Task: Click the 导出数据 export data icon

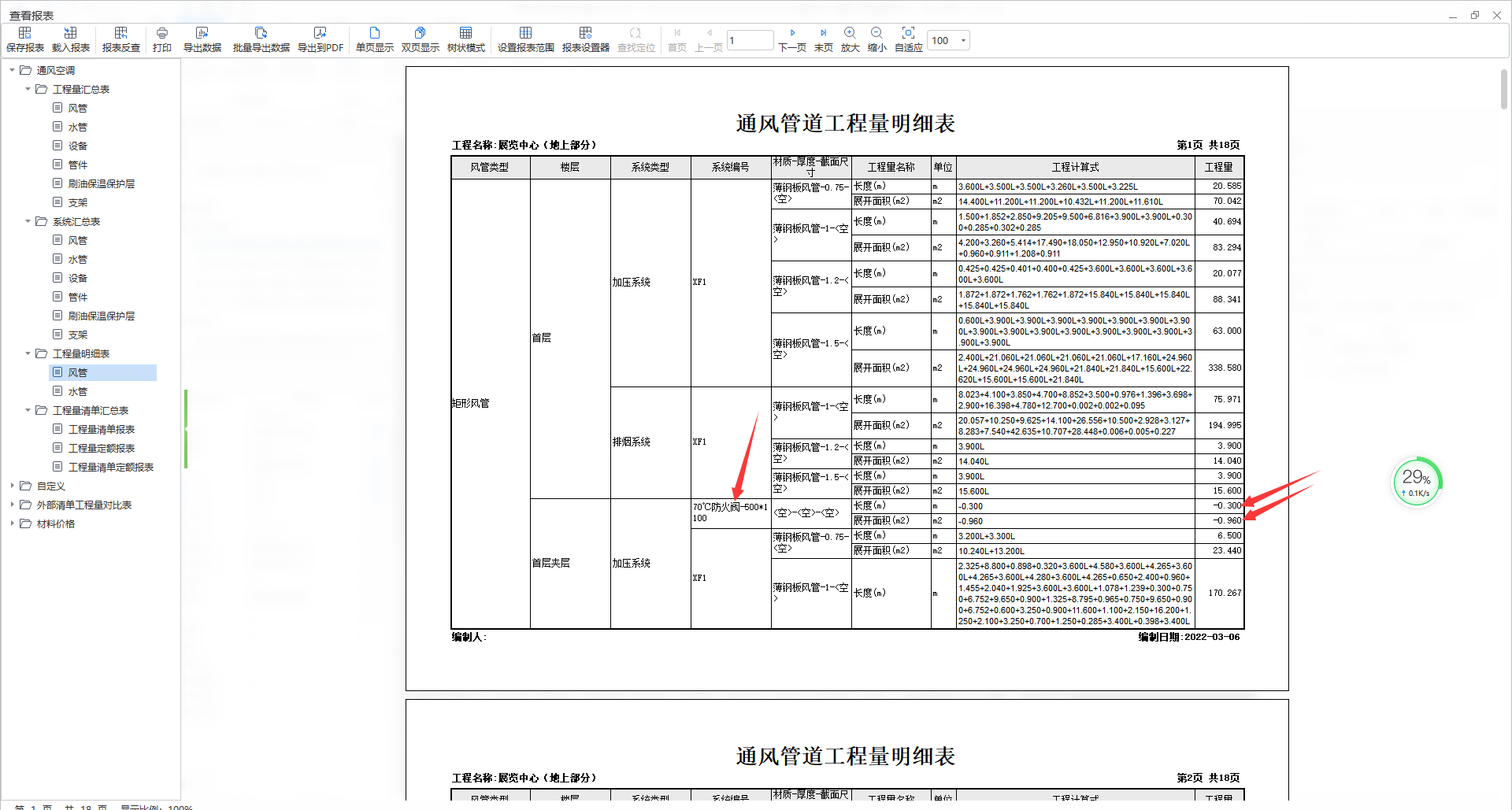Action: 202,33
